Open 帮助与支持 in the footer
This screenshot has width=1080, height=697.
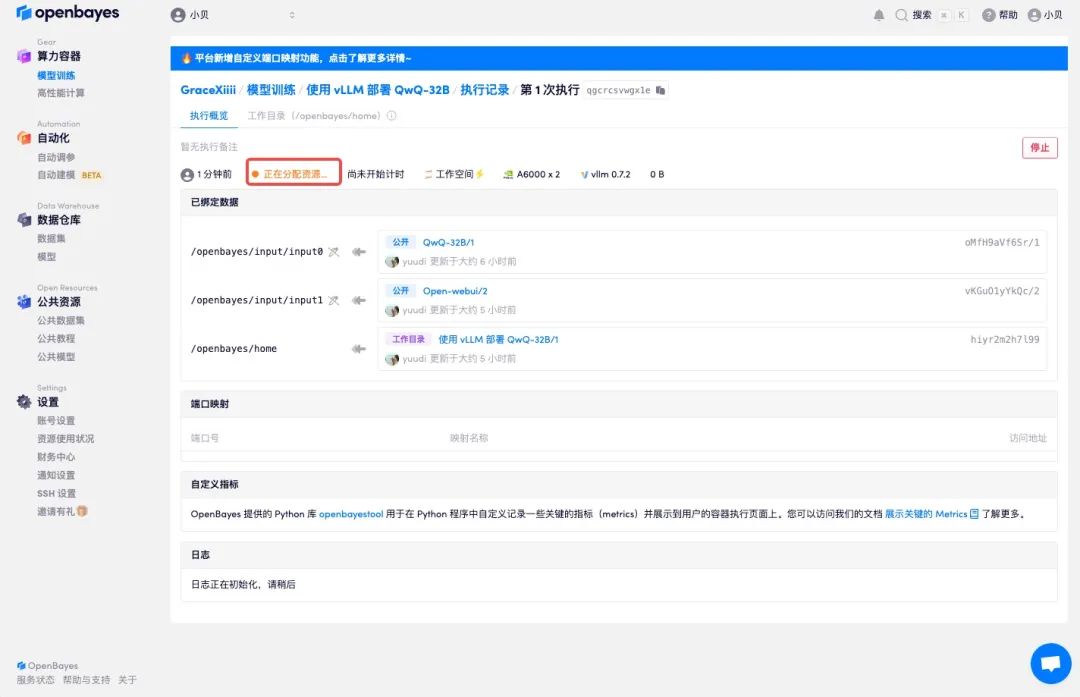click(x=86, y=680)
